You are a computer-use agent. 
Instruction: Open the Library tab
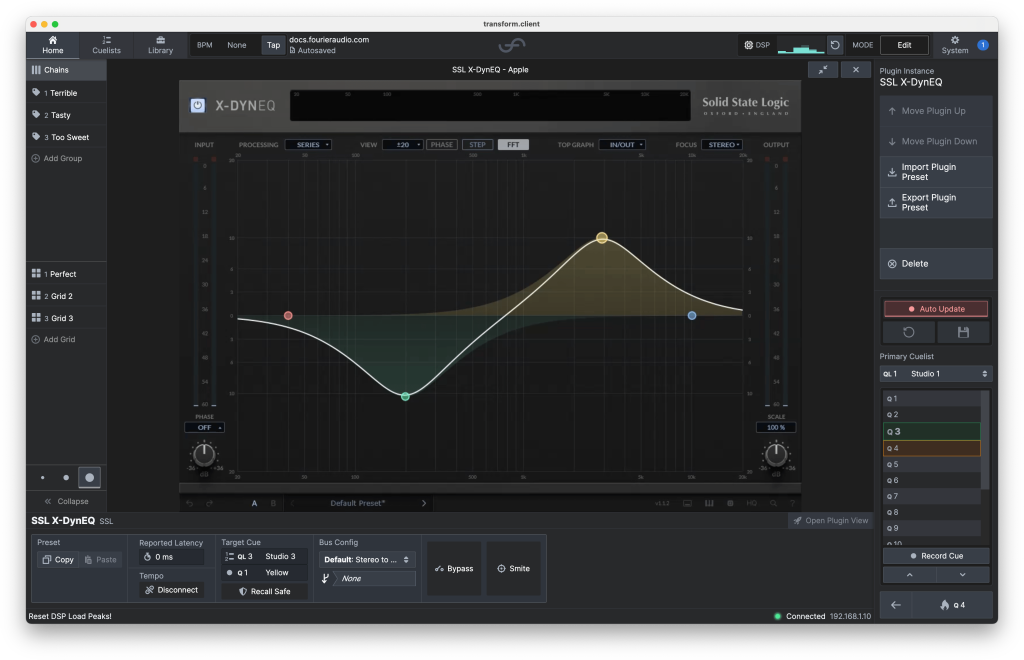pyautogui.click(x=160, y=45)
